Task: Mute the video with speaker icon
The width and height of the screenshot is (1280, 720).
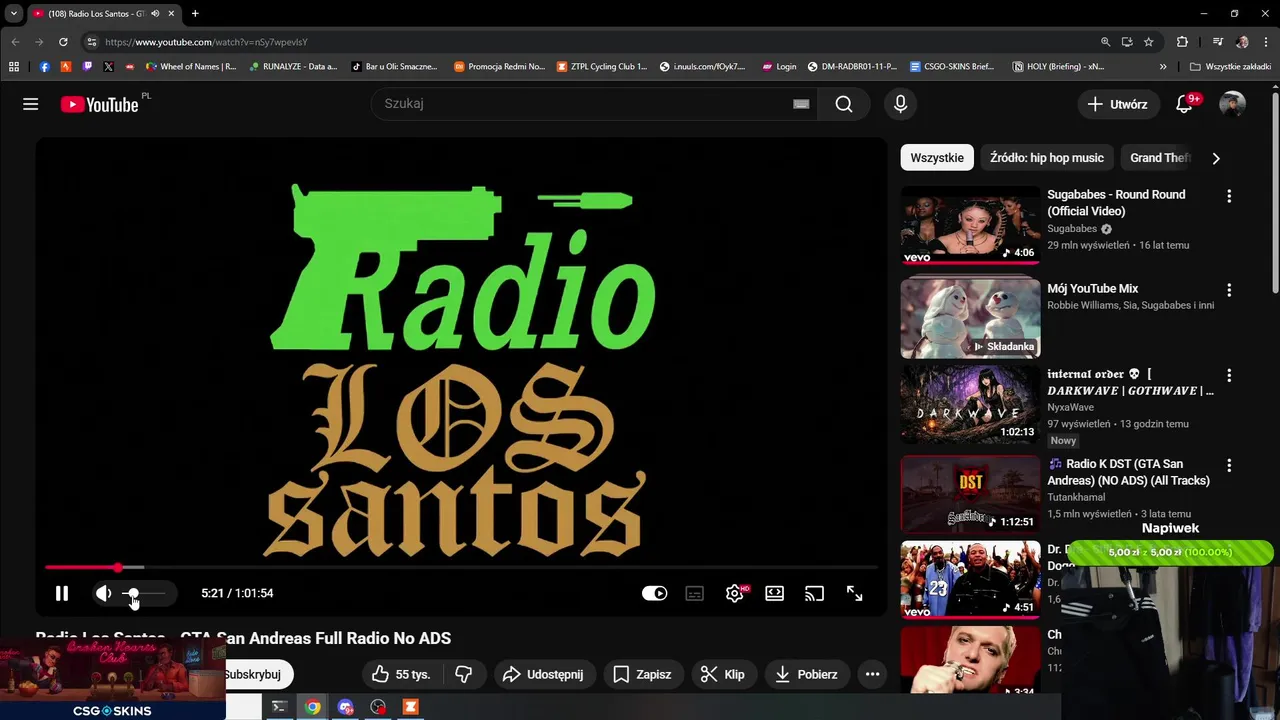Action: pyautogui.click(x=103, y=593)
